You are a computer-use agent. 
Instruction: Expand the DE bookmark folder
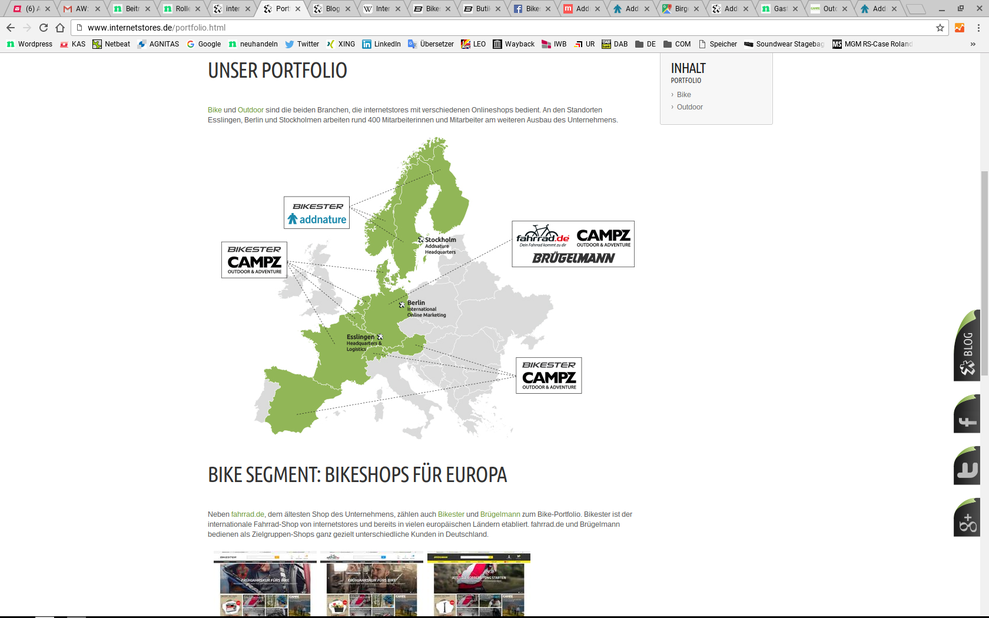[645, 44]
